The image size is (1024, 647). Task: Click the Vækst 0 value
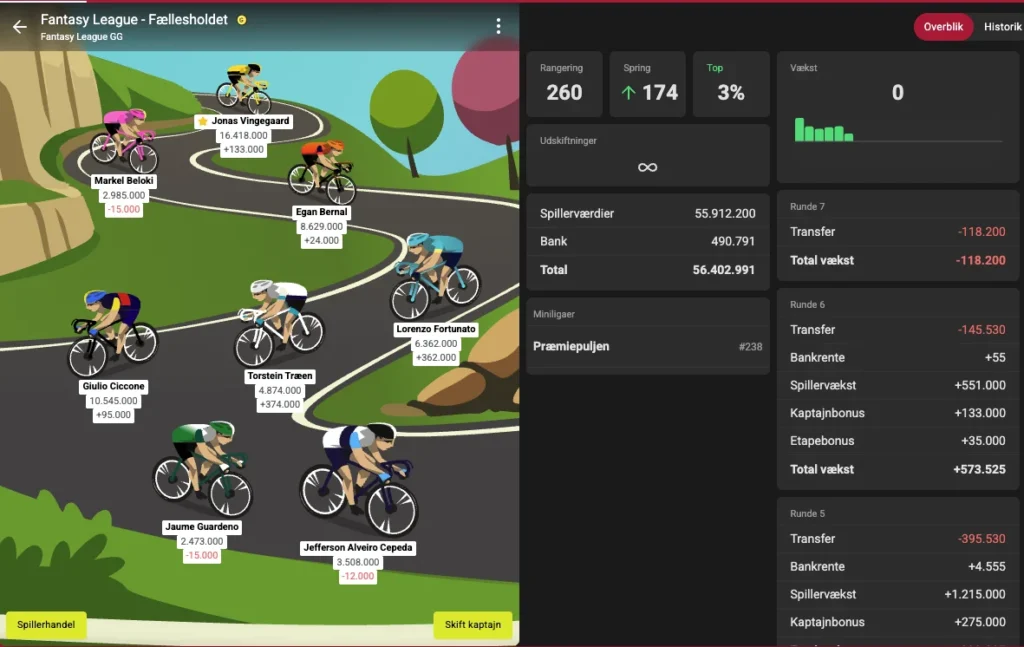point(898,93)
